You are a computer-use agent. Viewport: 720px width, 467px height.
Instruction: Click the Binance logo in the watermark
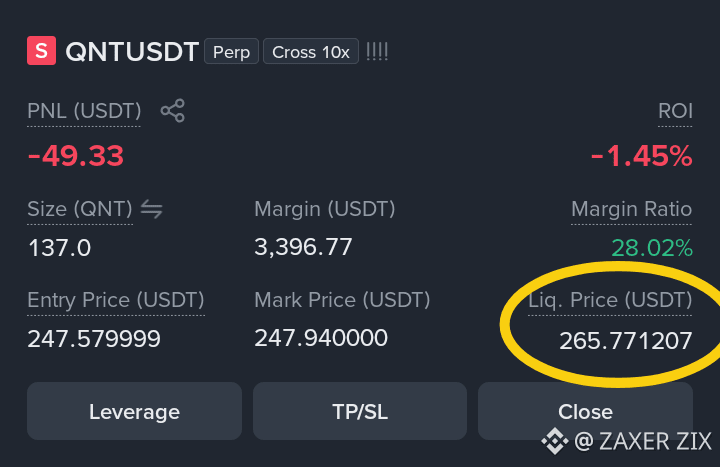point(555,441)
